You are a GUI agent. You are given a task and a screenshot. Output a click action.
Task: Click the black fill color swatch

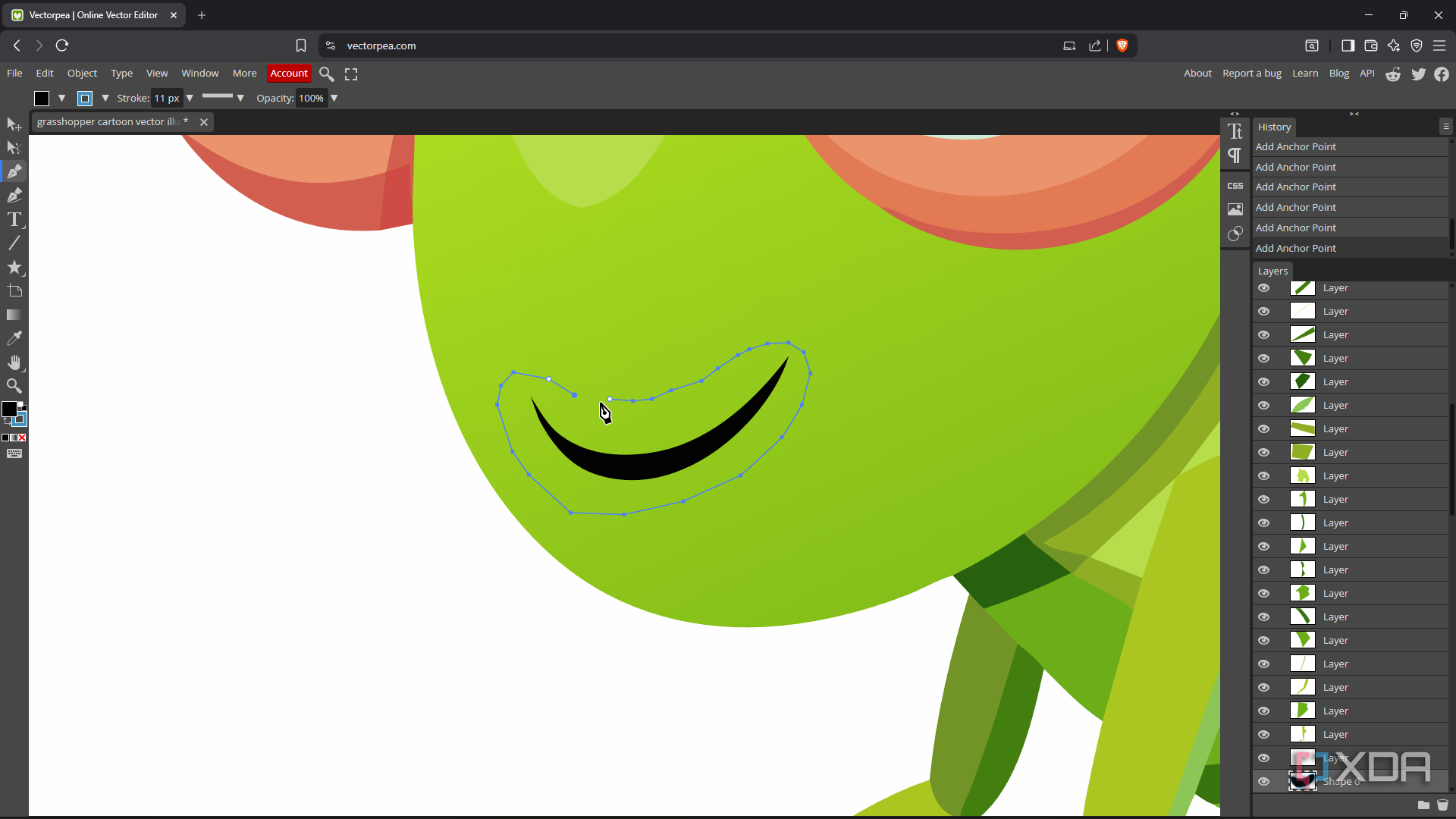[42, 99]
